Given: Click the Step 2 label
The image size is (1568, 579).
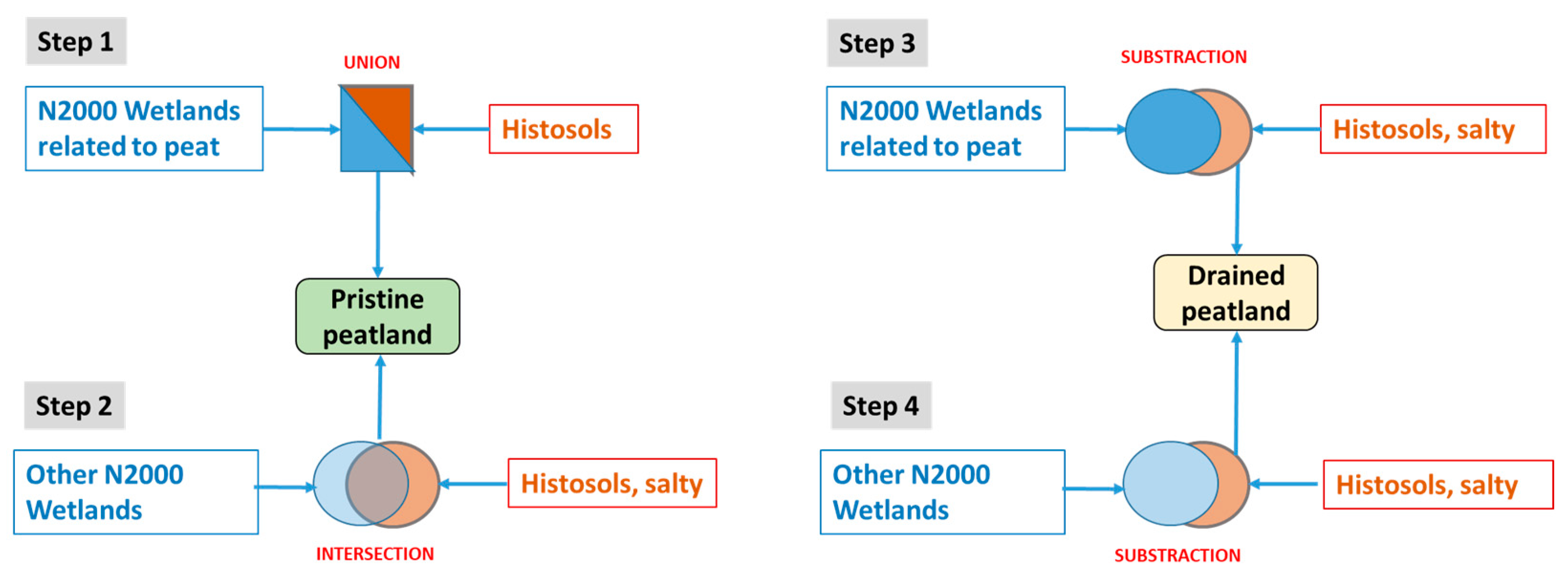Looking at the screenshot, I should click(74, 405).
